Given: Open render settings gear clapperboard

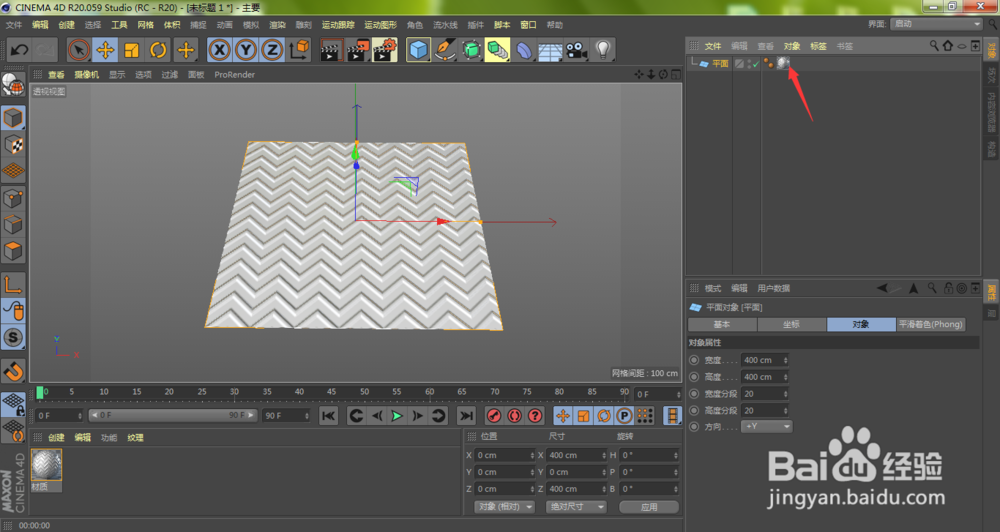Looking at the screenshot, I should pyautogui.click(x=385, y=50).
